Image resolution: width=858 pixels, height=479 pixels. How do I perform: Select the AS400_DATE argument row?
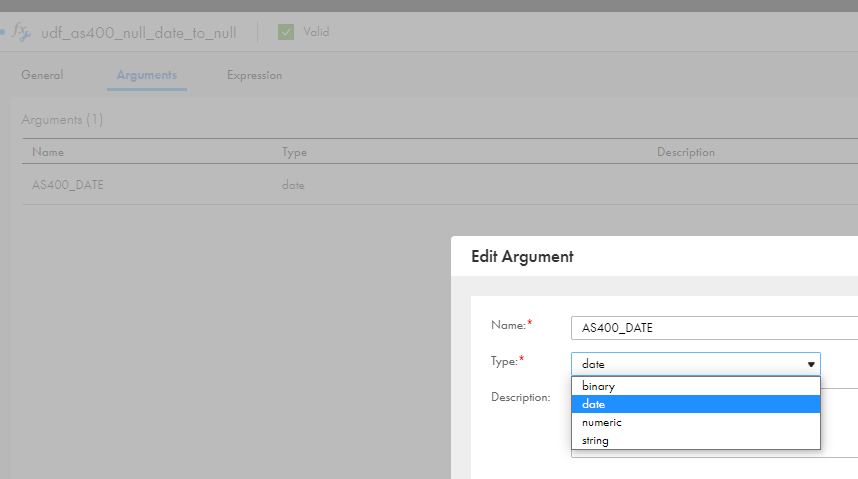click(440, 184)
